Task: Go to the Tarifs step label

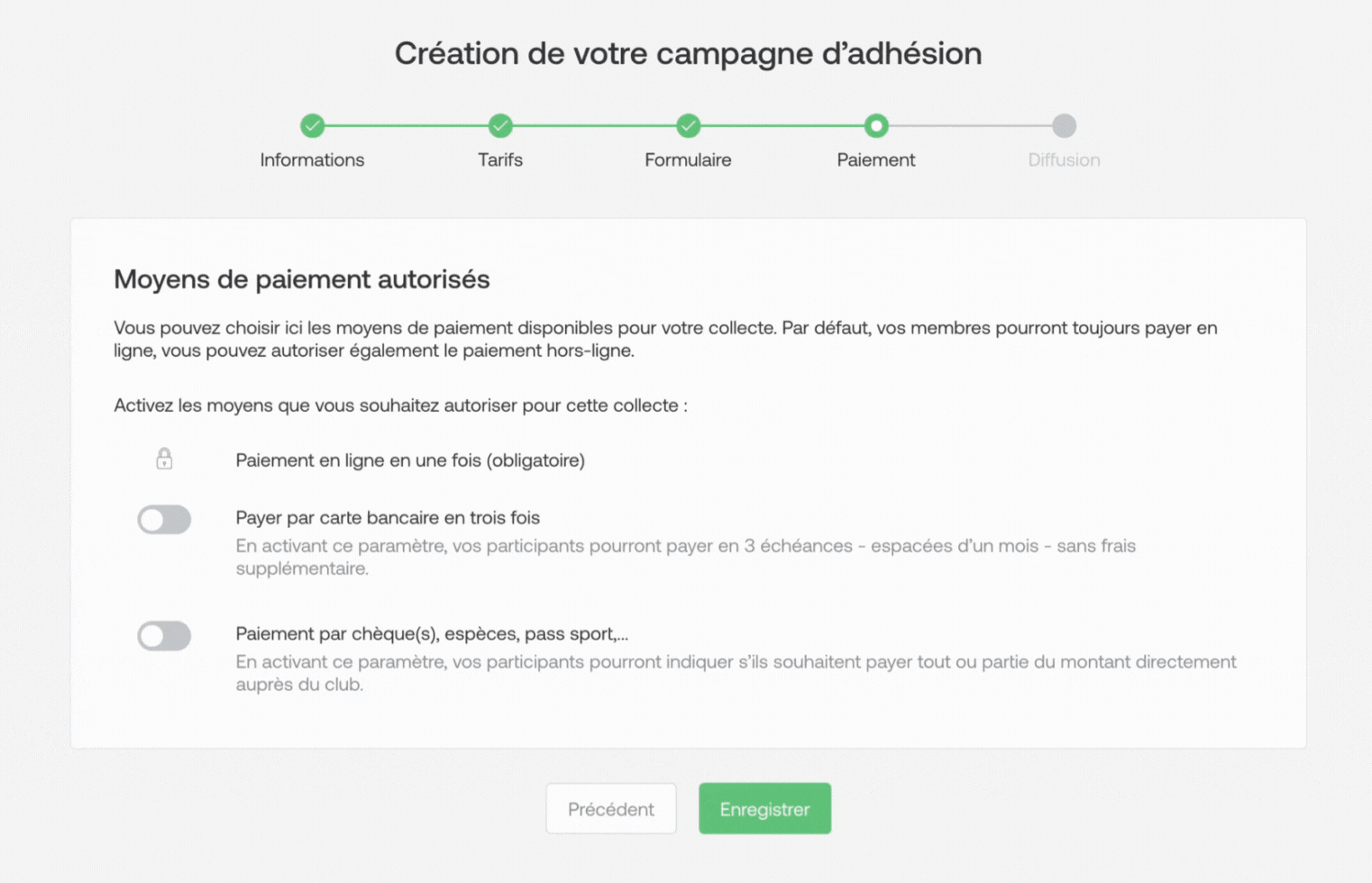Action: [x=500, y=159]
